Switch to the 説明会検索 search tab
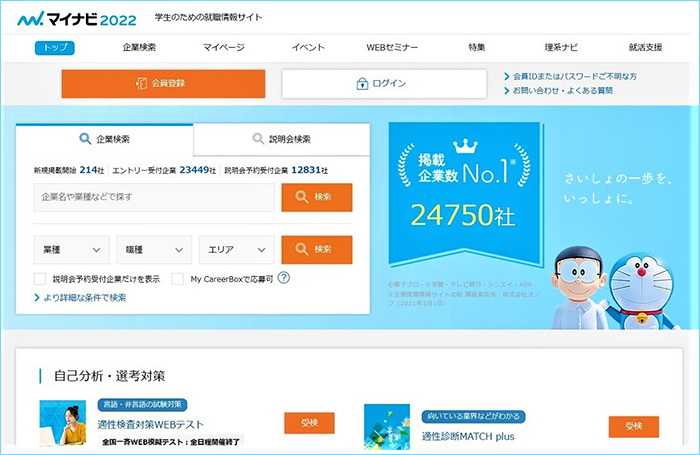The height and width of the screenshot is (455, 700). (282, 139)
